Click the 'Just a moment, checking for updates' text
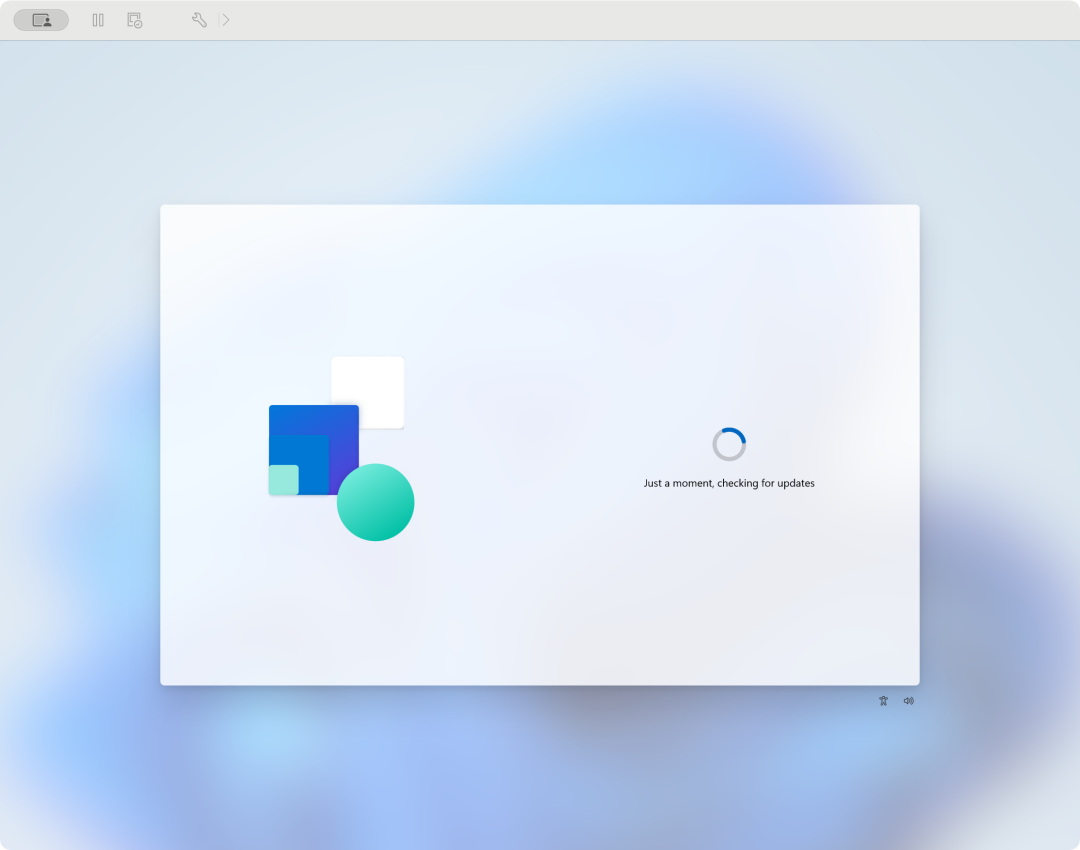 coord(729,483)
